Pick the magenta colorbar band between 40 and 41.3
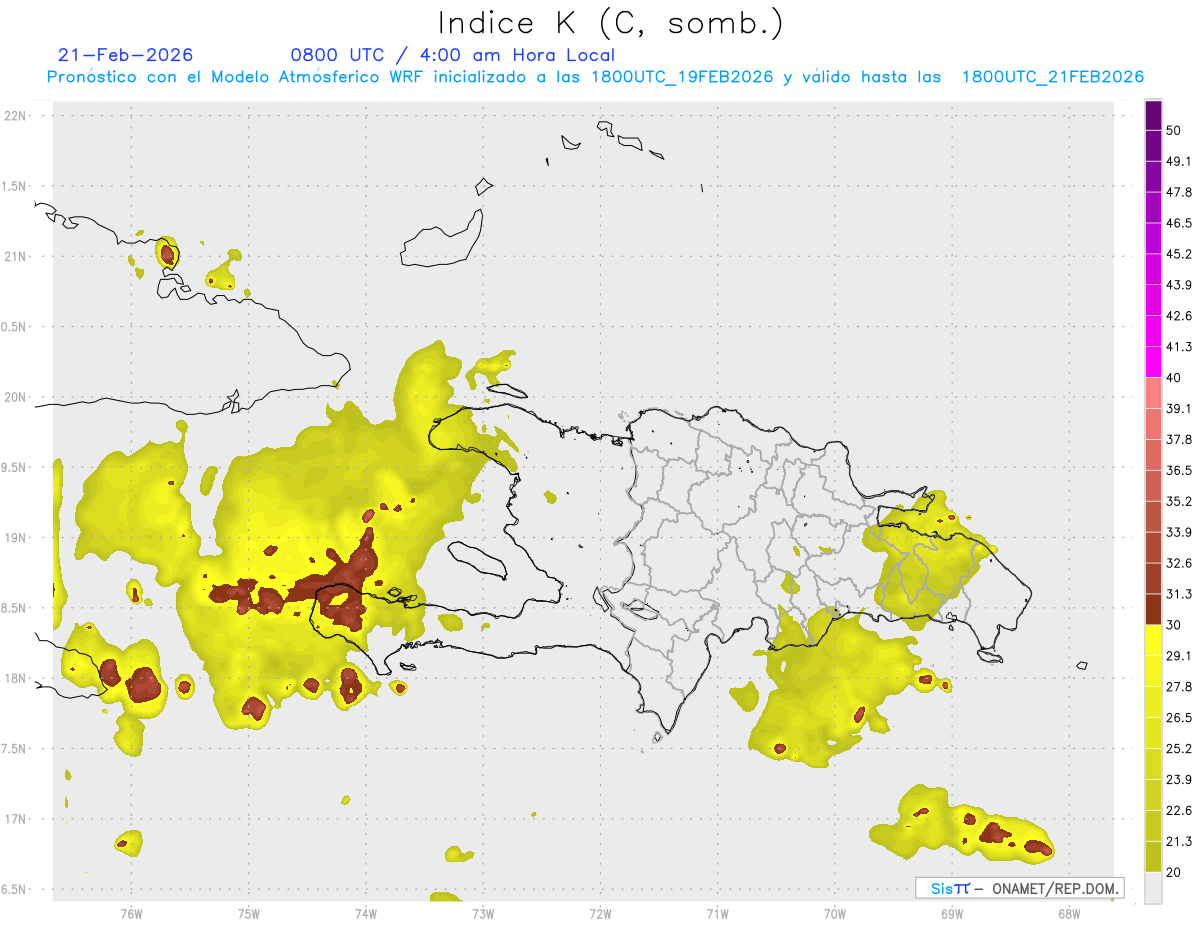Screen dimensions: 1200x927 1153,362
